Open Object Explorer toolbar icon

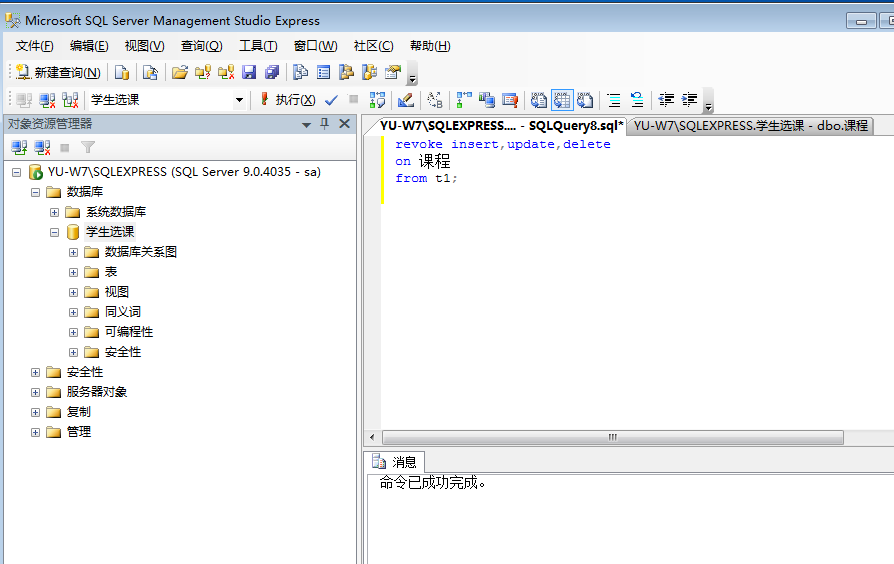click(347, 72)
